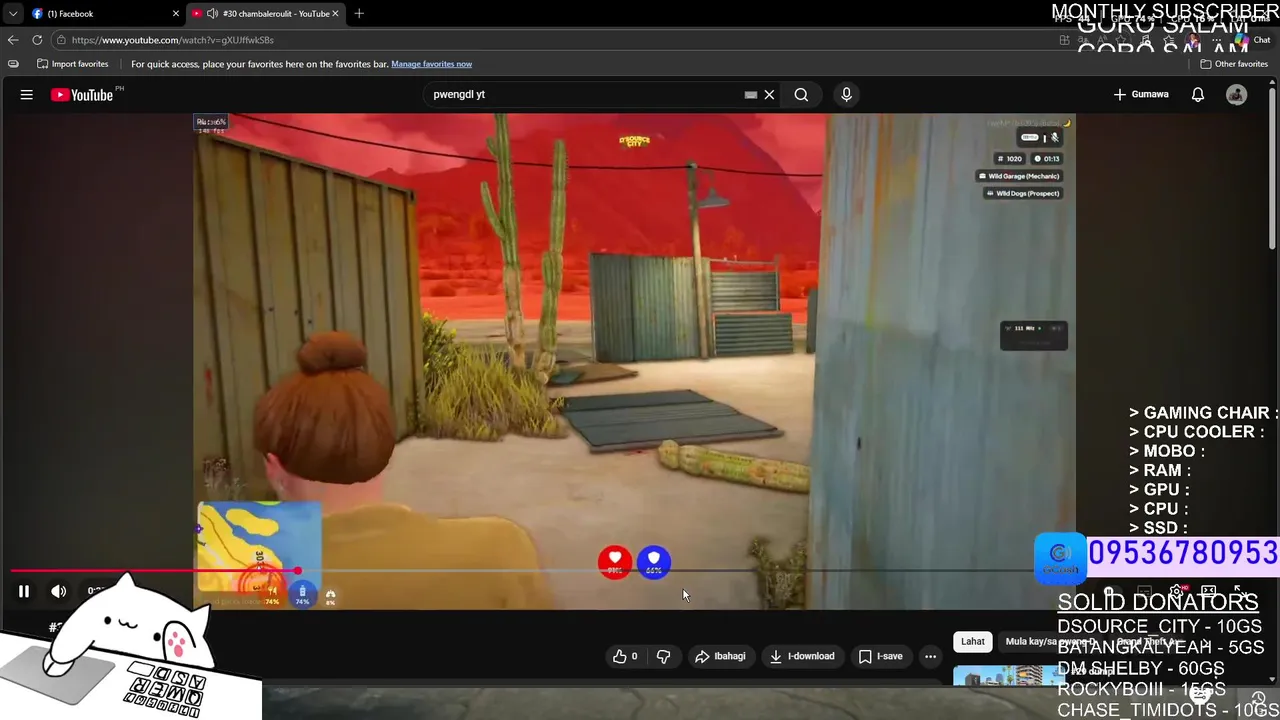Open a new browser tab

pos(359,14)
